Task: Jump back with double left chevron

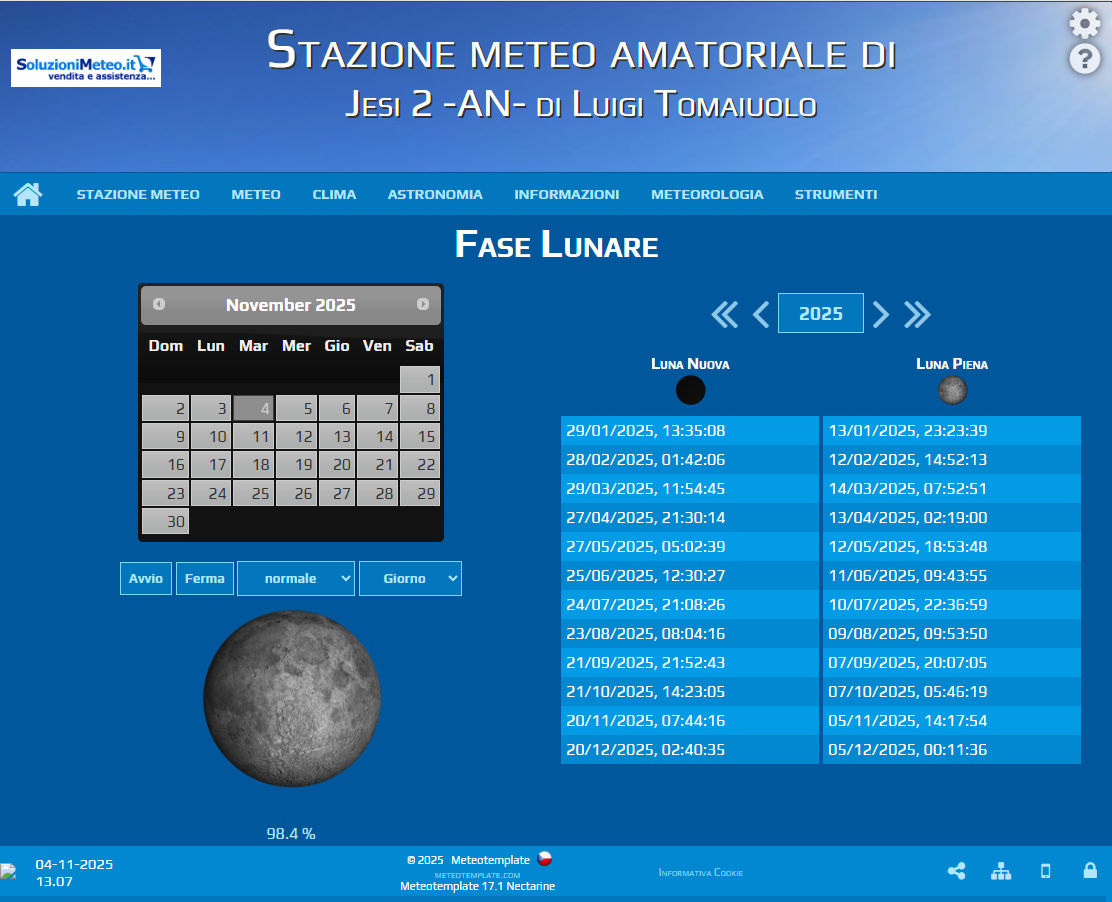Action: [724, 315]
